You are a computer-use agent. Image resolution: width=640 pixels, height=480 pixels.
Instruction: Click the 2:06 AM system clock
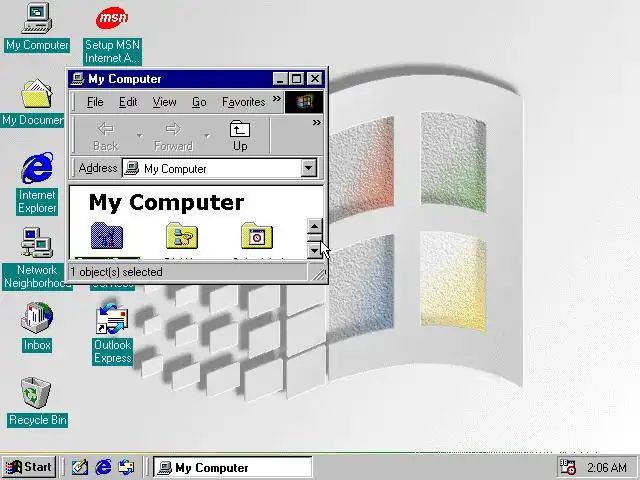(607, 467)
